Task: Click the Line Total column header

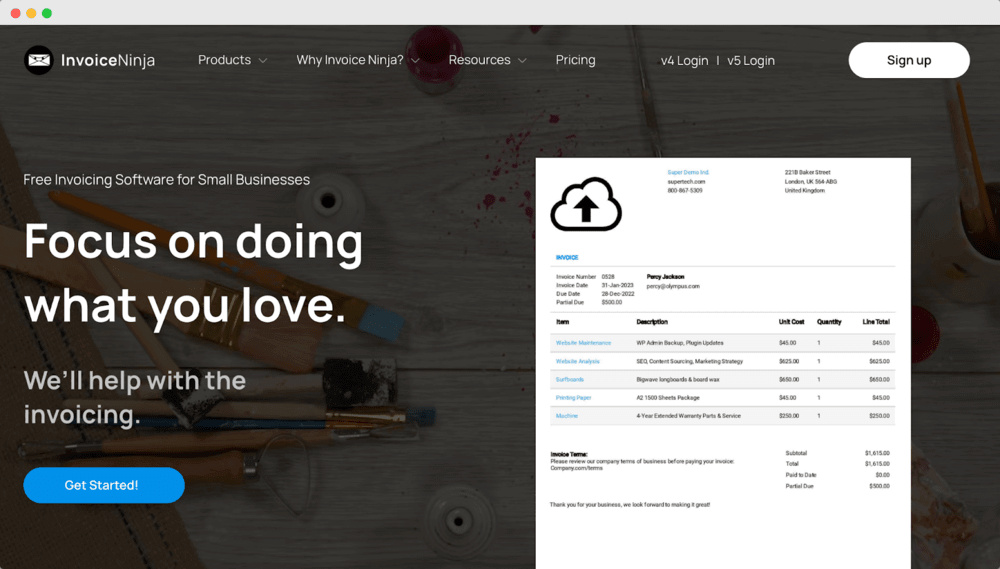Action: [x=876, y=322]
